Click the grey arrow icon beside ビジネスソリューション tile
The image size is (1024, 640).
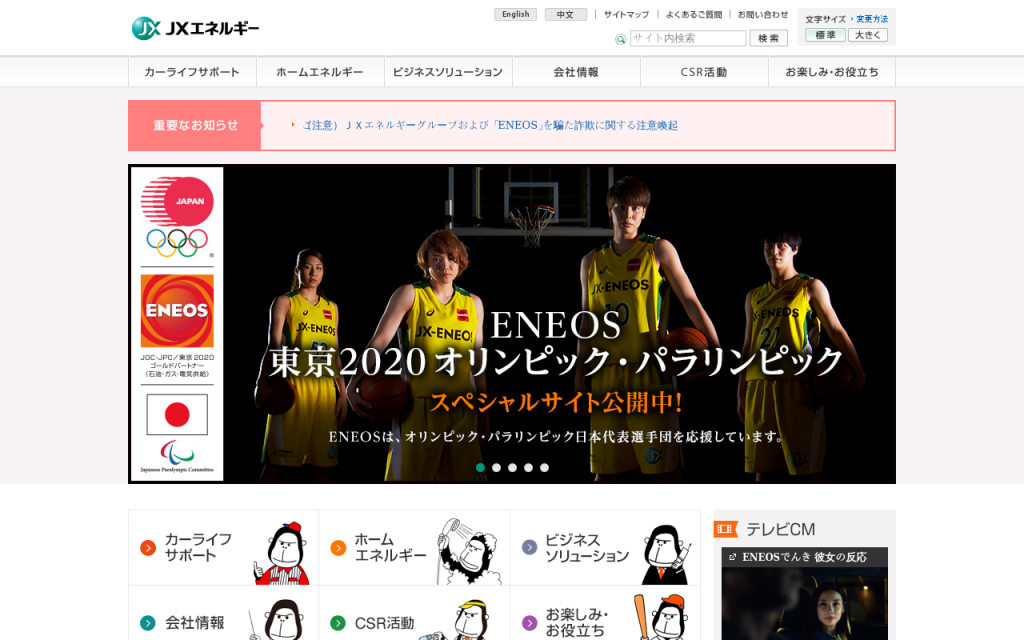coord(530,548)
